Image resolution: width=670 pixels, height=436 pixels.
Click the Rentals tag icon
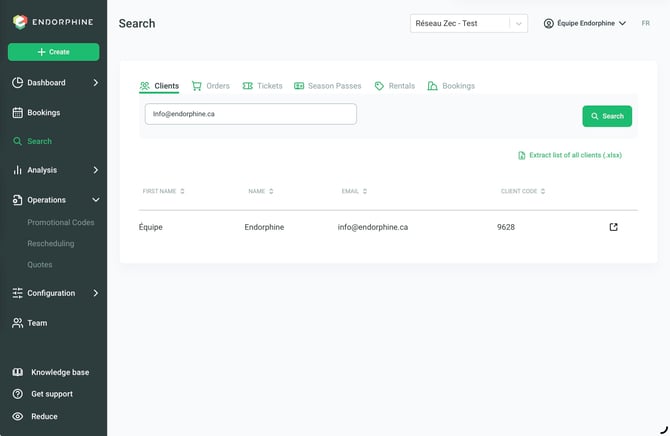379,86
